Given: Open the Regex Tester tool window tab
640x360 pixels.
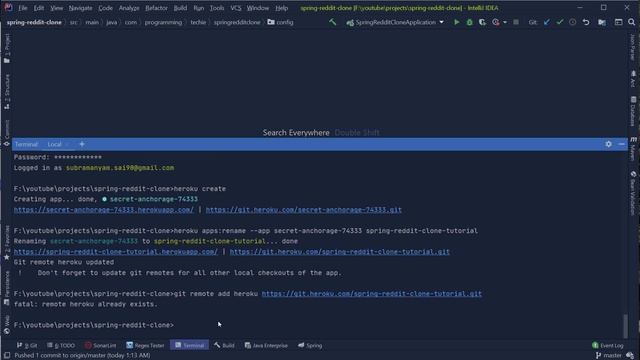Looking at the screenshot, I should [145, 345].
